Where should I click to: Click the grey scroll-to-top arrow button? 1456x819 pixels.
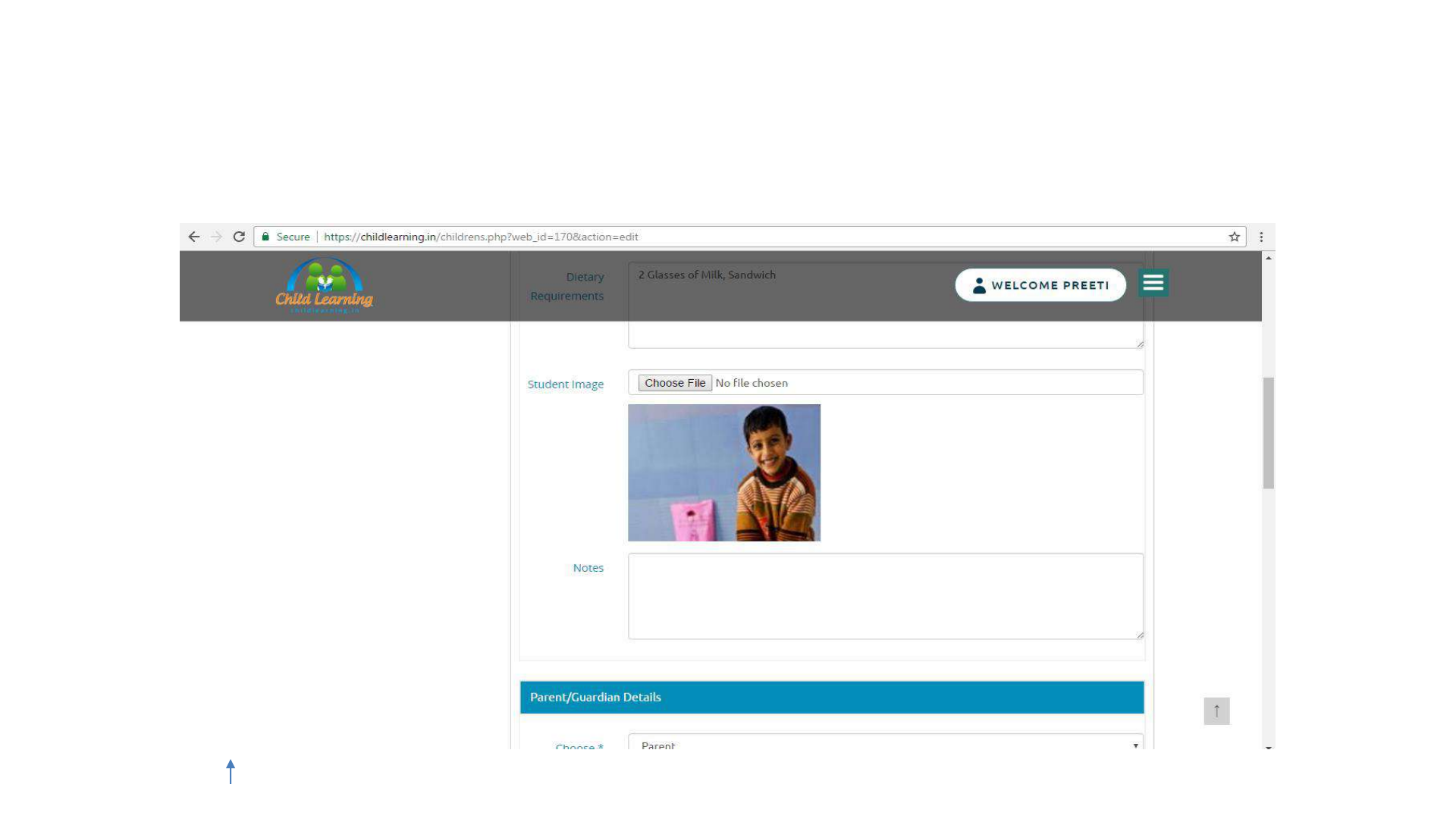[x=1216, y=711]
